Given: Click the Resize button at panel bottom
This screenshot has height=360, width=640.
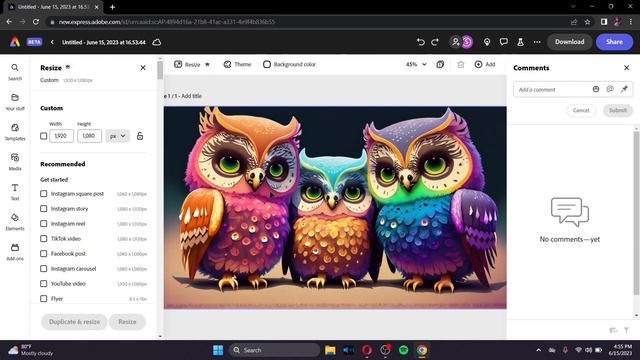Looking at the screenshot, I should (127, 322).
